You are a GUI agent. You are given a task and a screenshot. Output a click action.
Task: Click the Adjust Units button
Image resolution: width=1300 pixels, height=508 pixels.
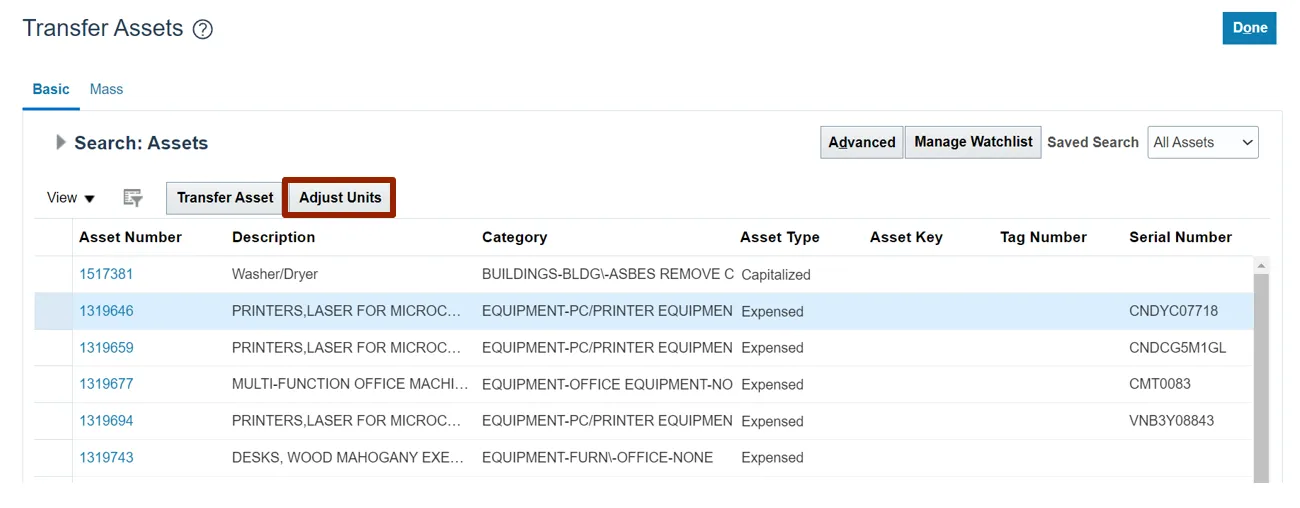point(340,198)
